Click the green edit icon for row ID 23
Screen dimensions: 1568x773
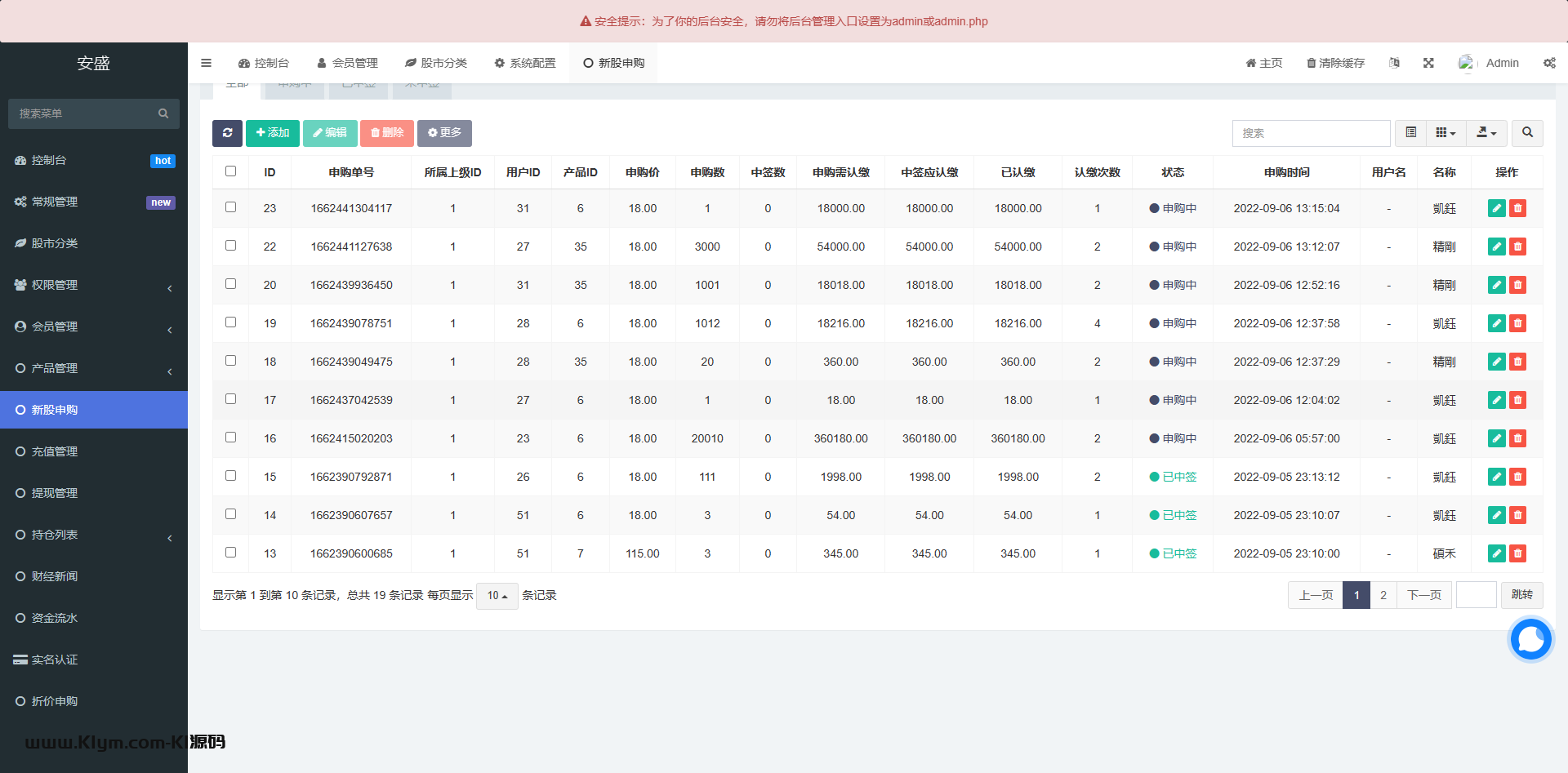1496,208
